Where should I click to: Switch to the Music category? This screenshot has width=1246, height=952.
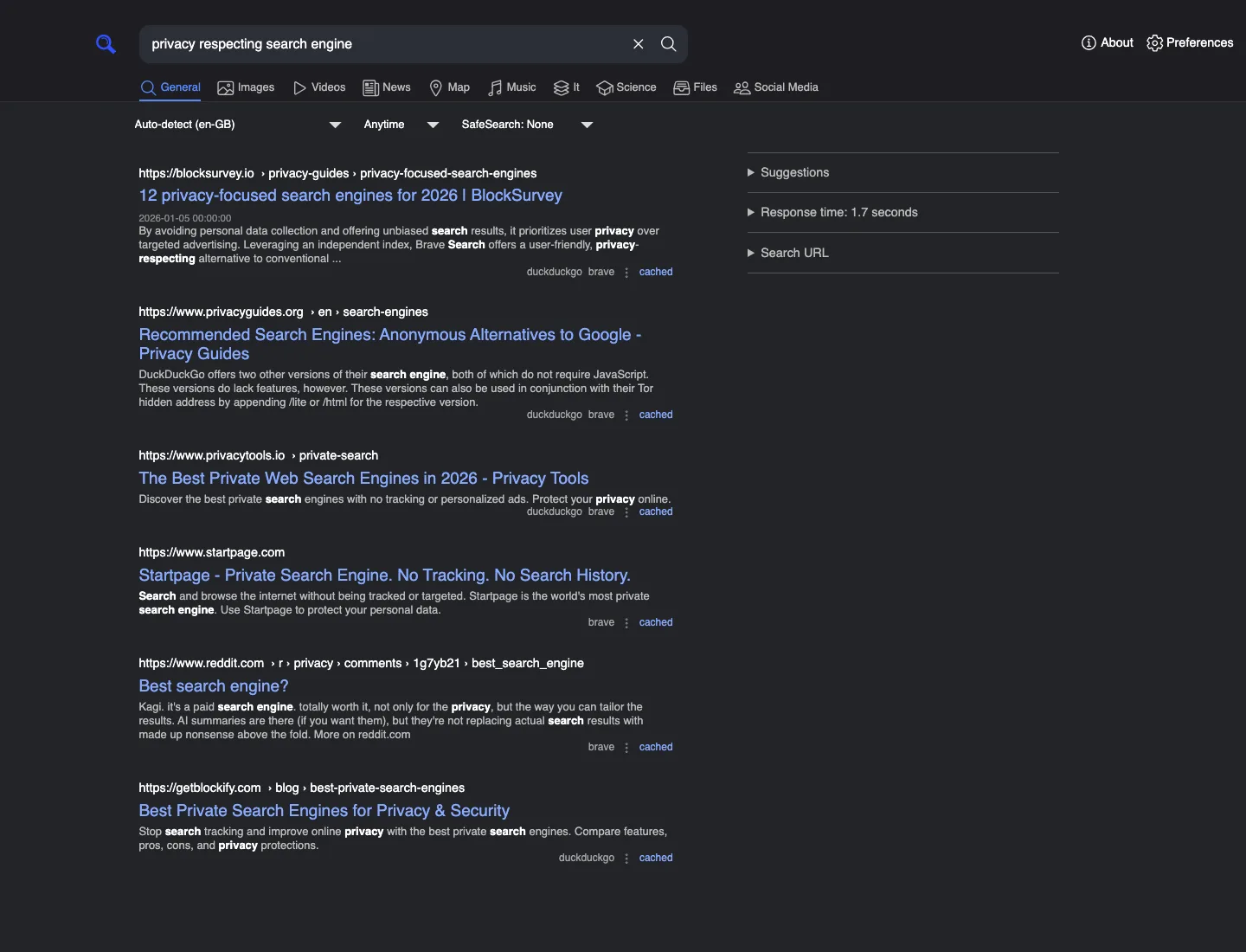tap(512, 87)
